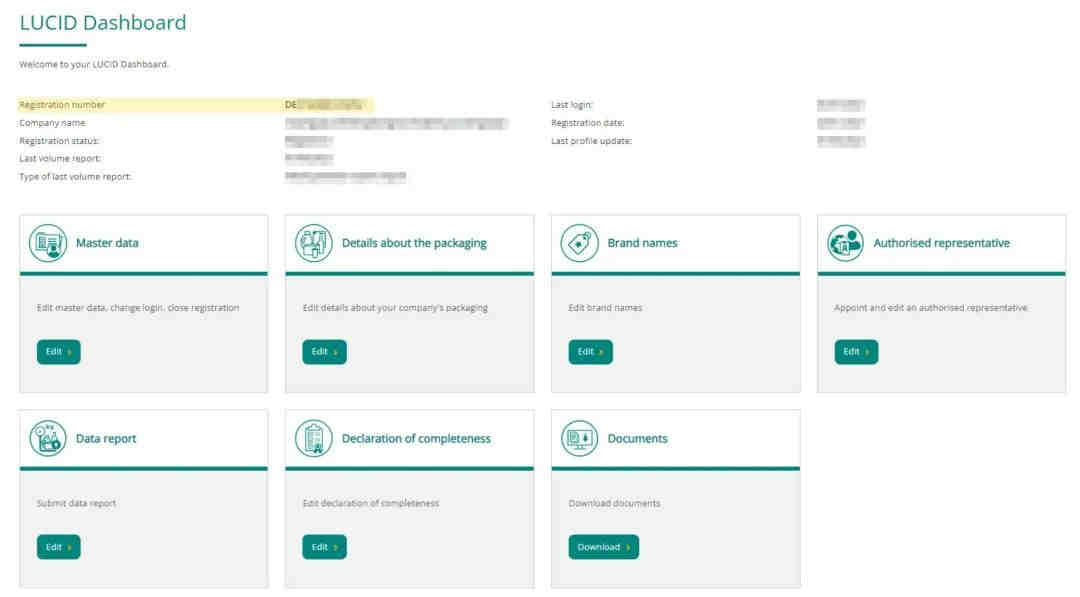Click the Registration date label
This screenshot has width=1080, height=597.
(x=588, y=123)
